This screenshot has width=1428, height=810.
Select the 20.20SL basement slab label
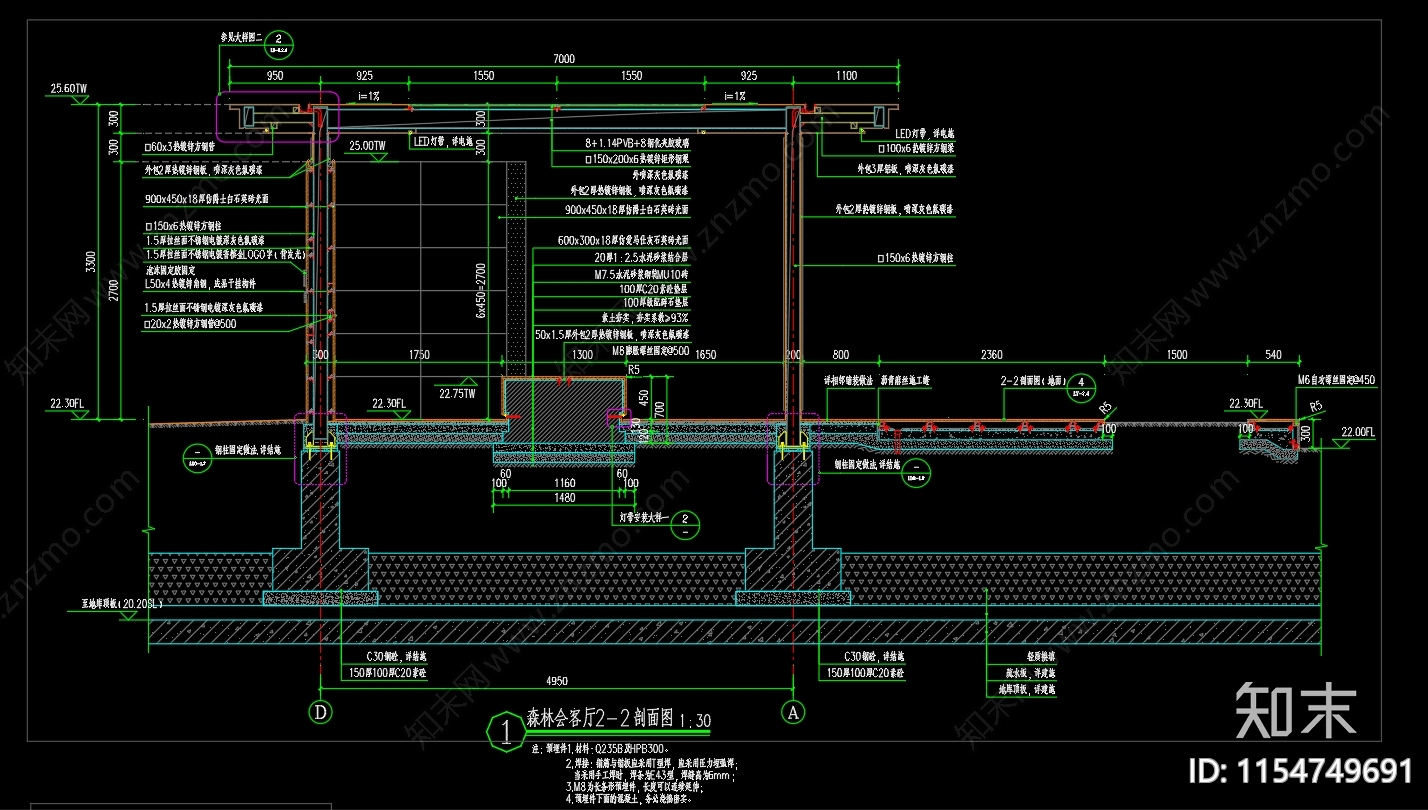point(121,606)
